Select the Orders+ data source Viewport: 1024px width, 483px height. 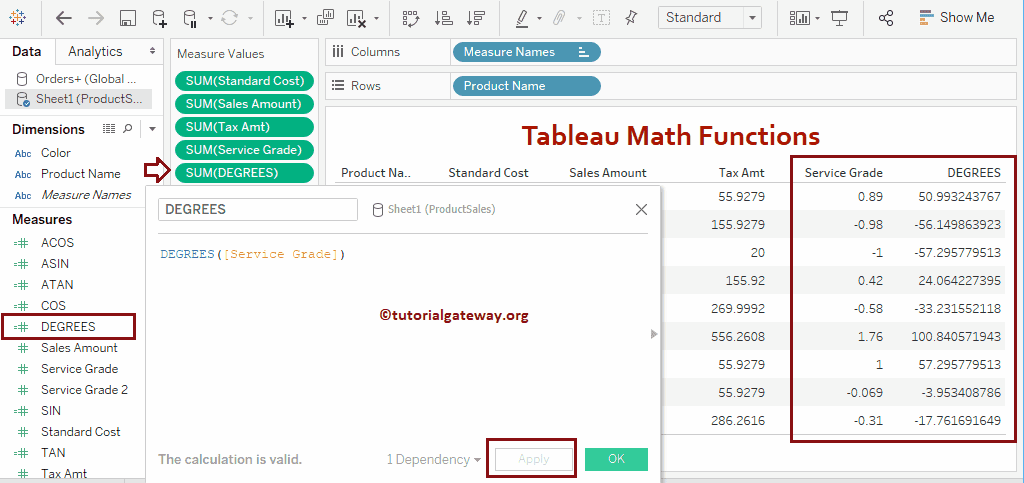click(79, 79)
